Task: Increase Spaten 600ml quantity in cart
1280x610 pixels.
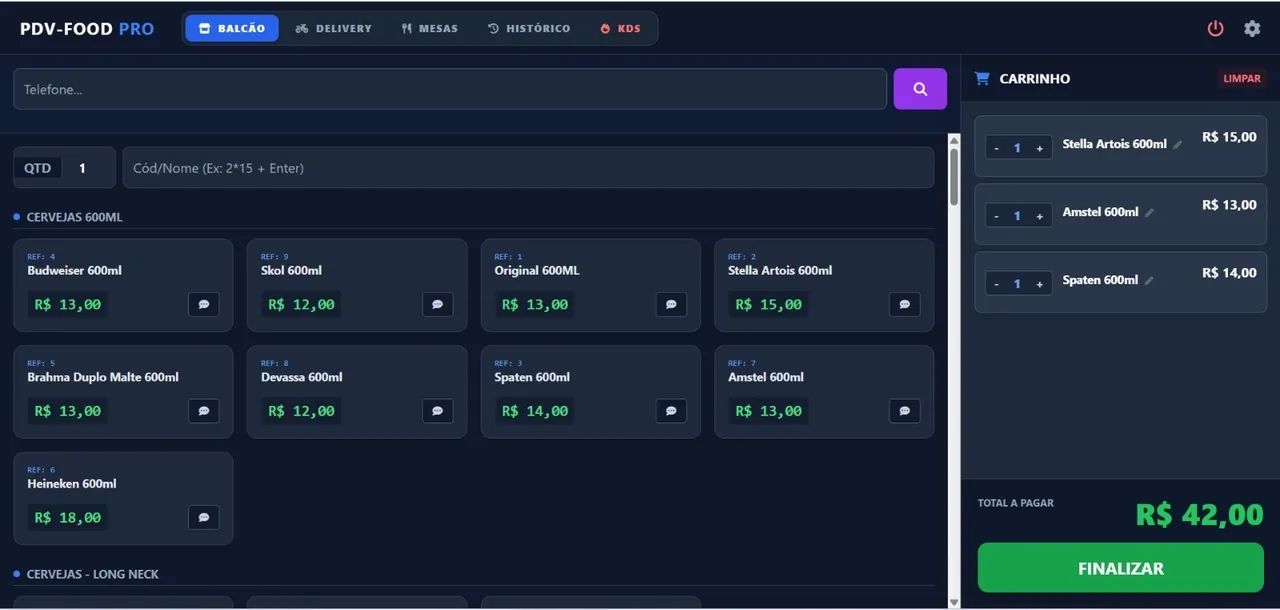Action: (x=1040, y=284)
